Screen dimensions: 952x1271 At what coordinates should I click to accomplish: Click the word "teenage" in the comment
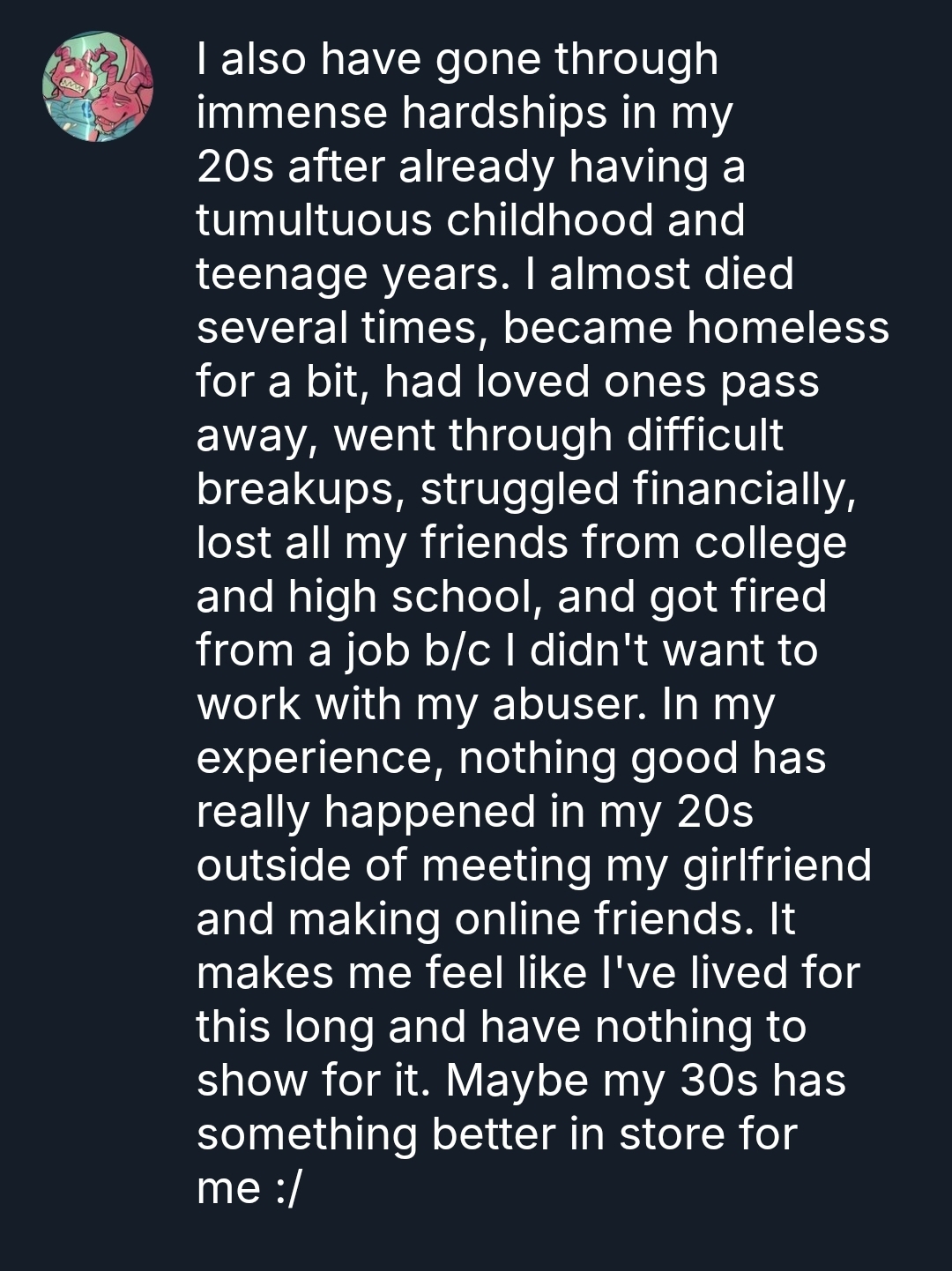[280, 274]
